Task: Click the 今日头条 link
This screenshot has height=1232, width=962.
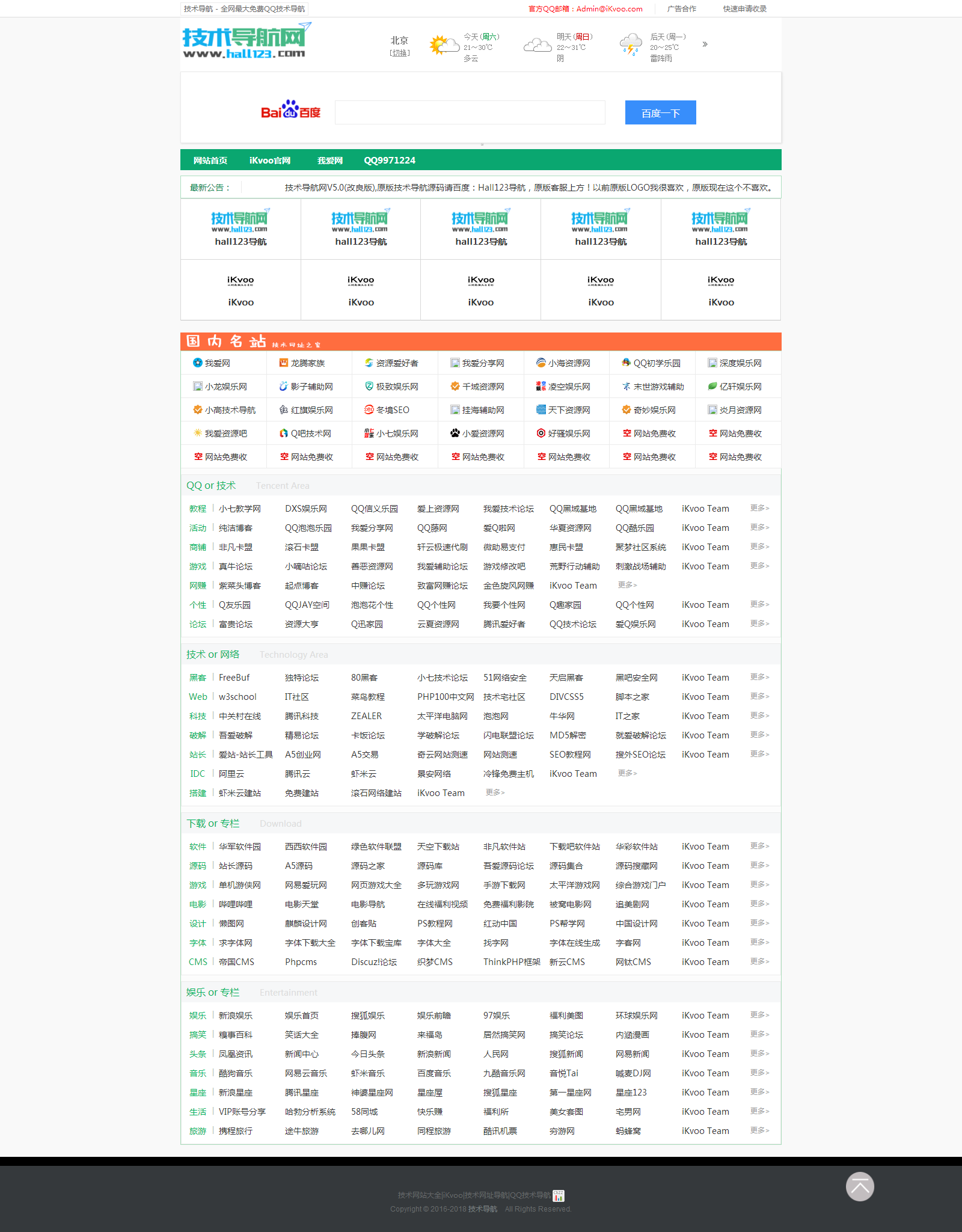Action: [368, 1054]
